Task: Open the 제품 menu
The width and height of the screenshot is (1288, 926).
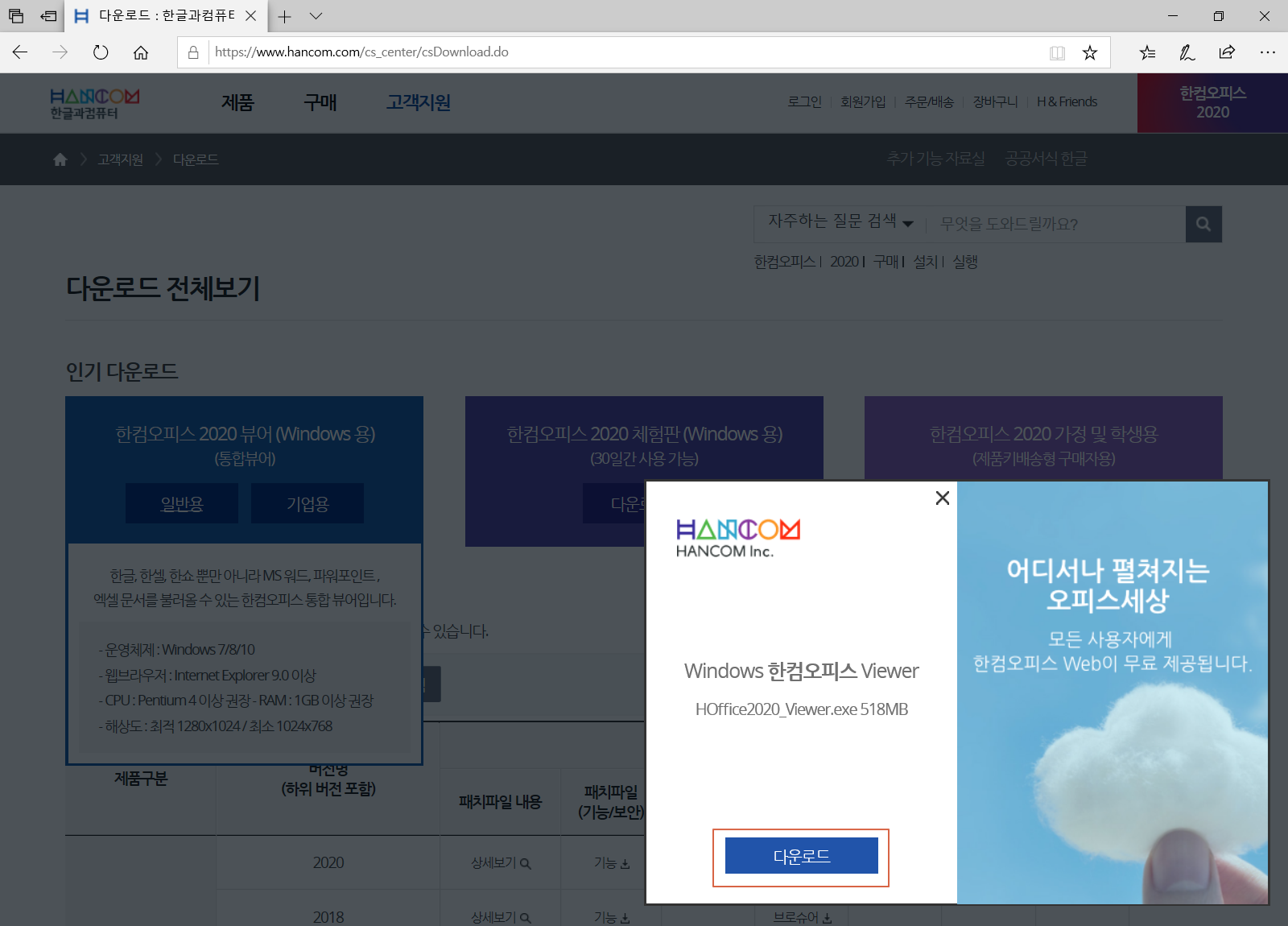Action: [x=237, y=103]
